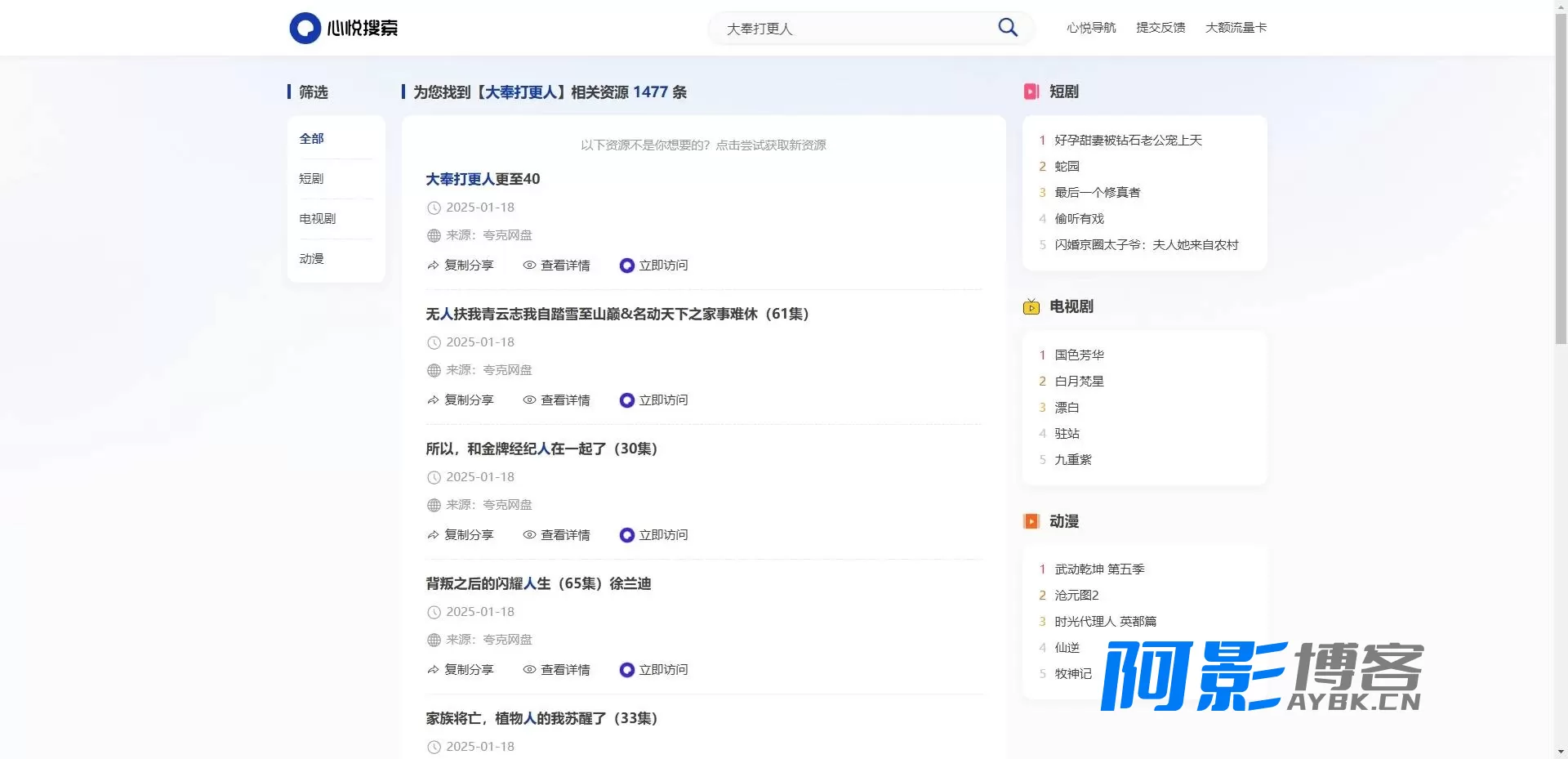Open the 大额流量卡 link

pos(1236,28)
